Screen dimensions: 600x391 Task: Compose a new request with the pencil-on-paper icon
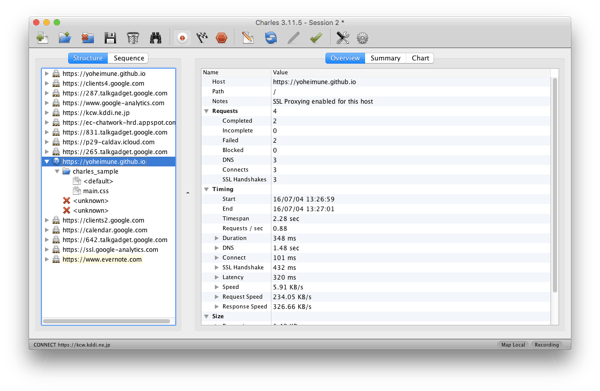(248, 38)
